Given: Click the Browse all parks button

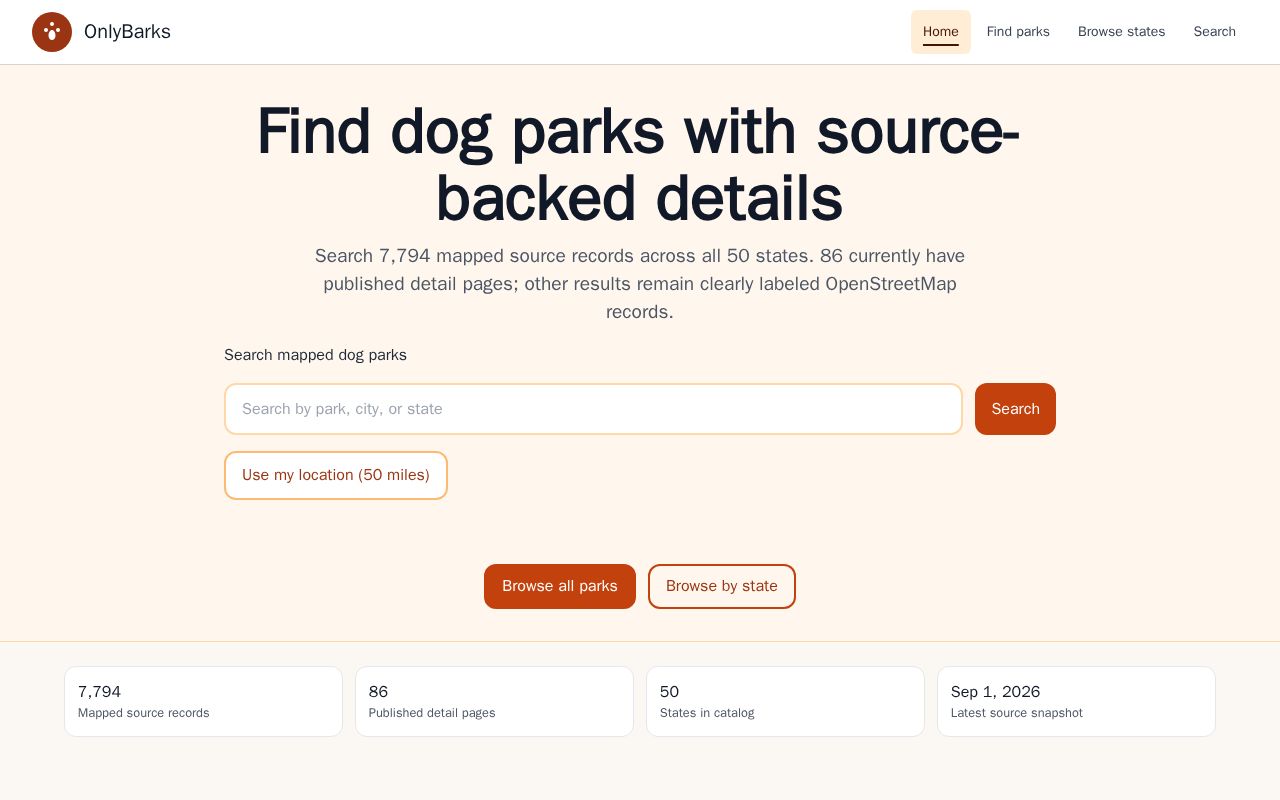Looking at the screenshot, I should coord(560,586).
